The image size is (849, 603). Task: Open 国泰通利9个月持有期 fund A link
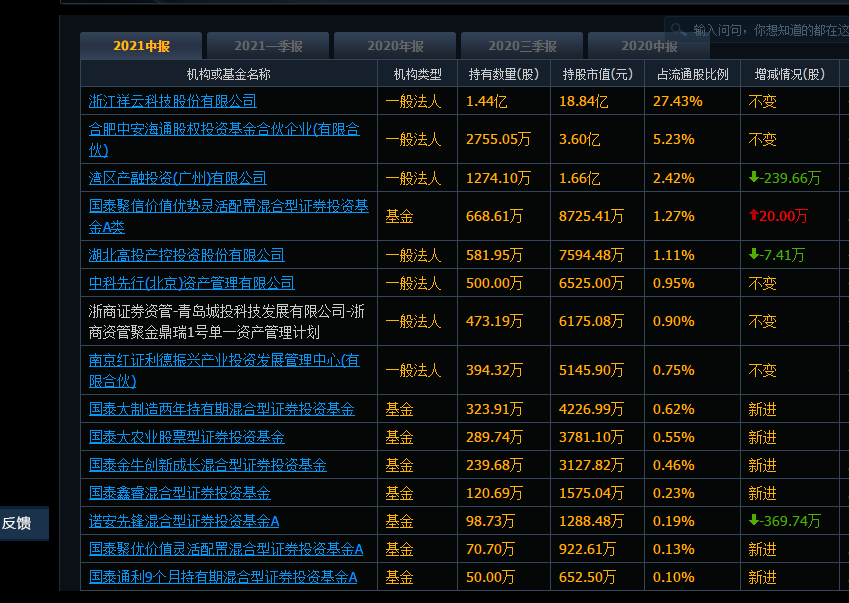[x=223, y=578]
